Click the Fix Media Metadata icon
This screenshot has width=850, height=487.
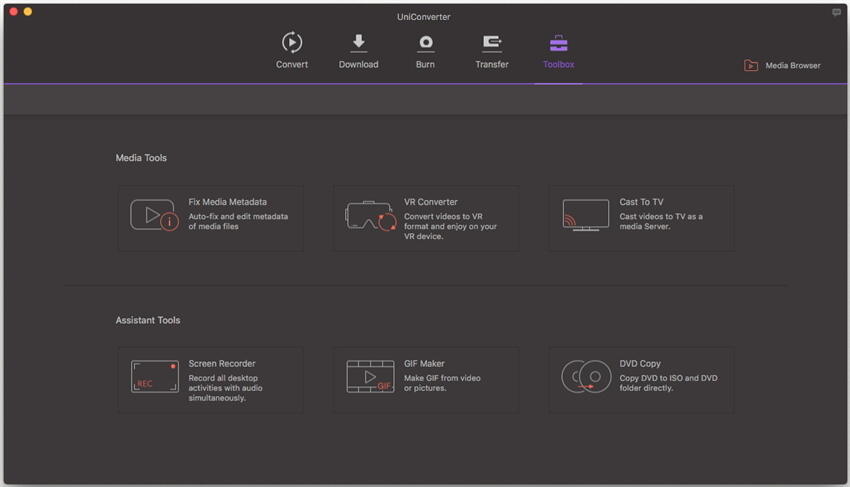click(154, 215)
